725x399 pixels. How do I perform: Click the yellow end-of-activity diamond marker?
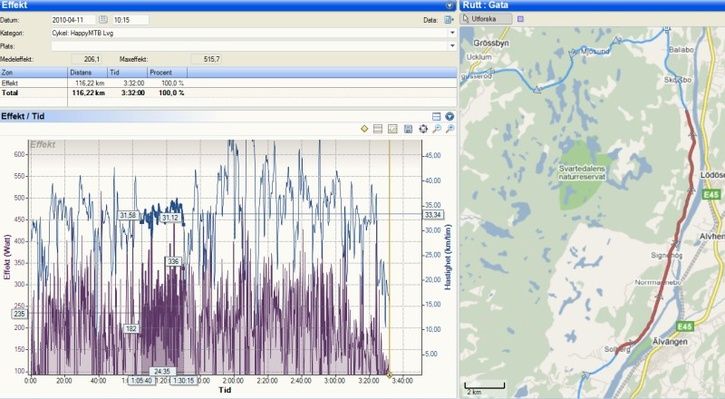(x=389, y=374)
